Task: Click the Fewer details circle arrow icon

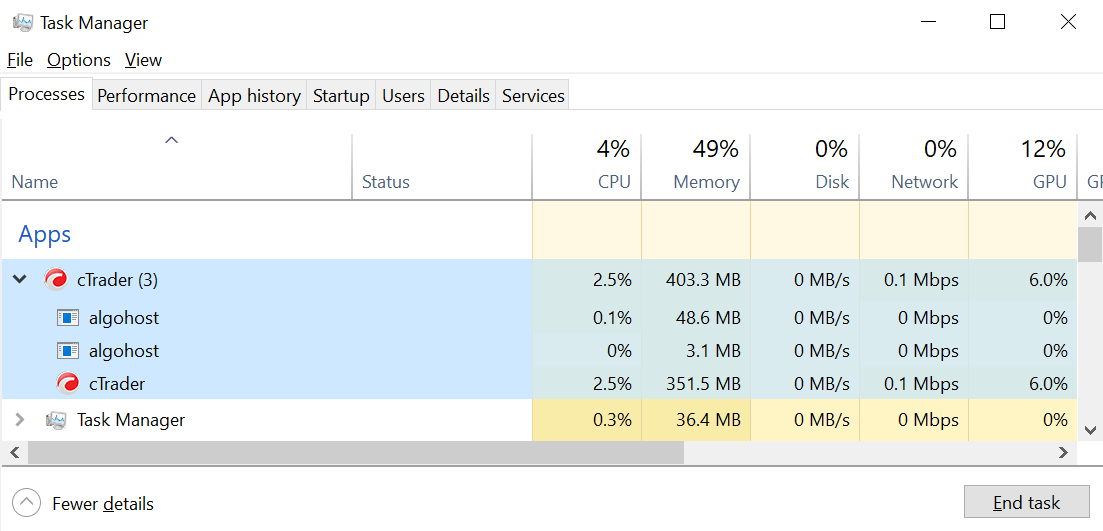Action: click(27, 503)
